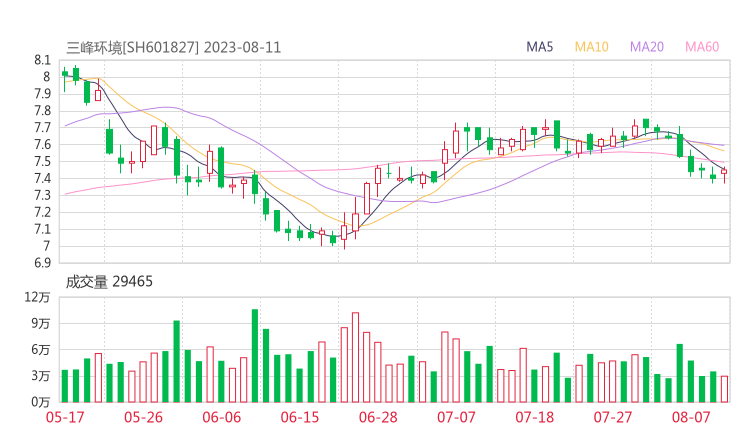Click the 07-07 date label
Screen dimensions: 740x440
[x=456, y=417]
